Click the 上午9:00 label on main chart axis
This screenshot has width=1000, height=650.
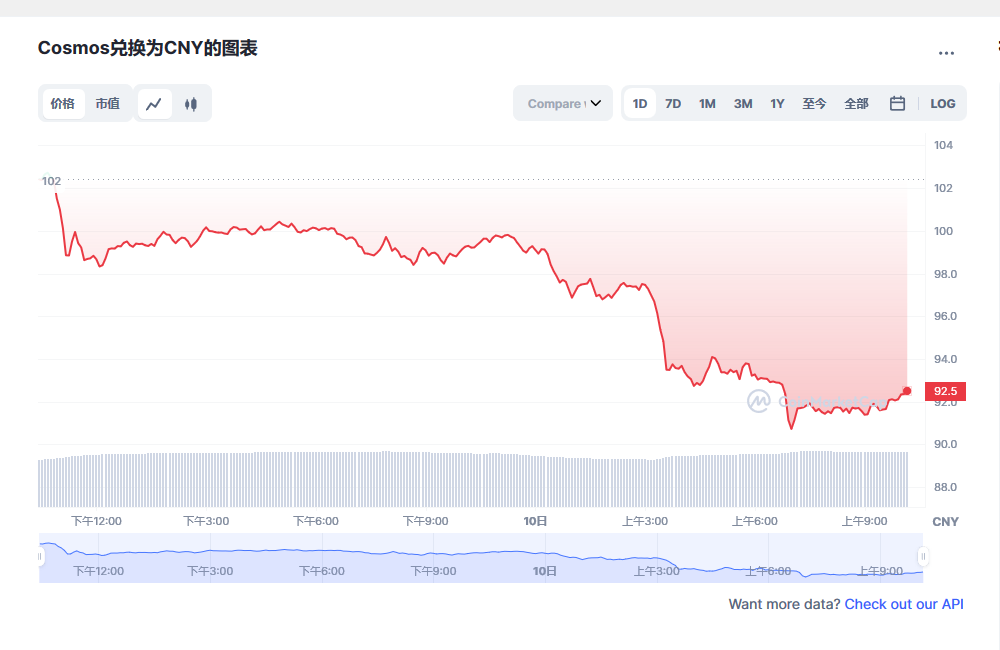coord(864,521)
